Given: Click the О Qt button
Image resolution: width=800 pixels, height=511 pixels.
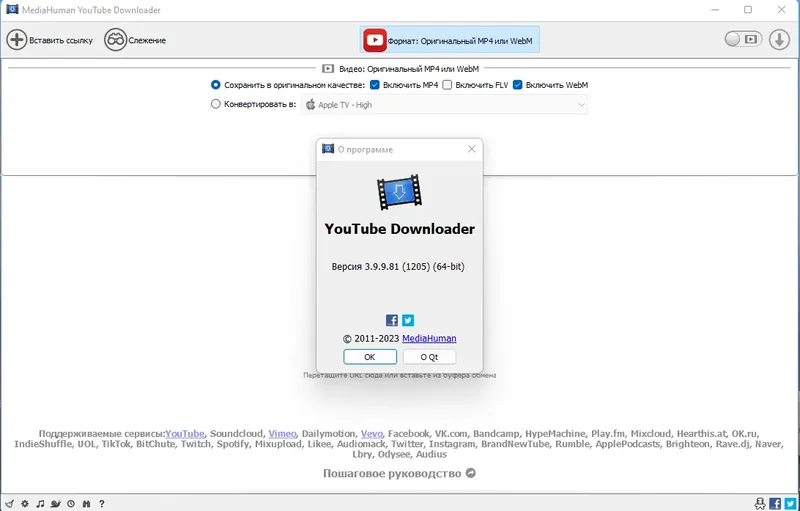Looking at the screenshot, I should [x=429, y=357].
